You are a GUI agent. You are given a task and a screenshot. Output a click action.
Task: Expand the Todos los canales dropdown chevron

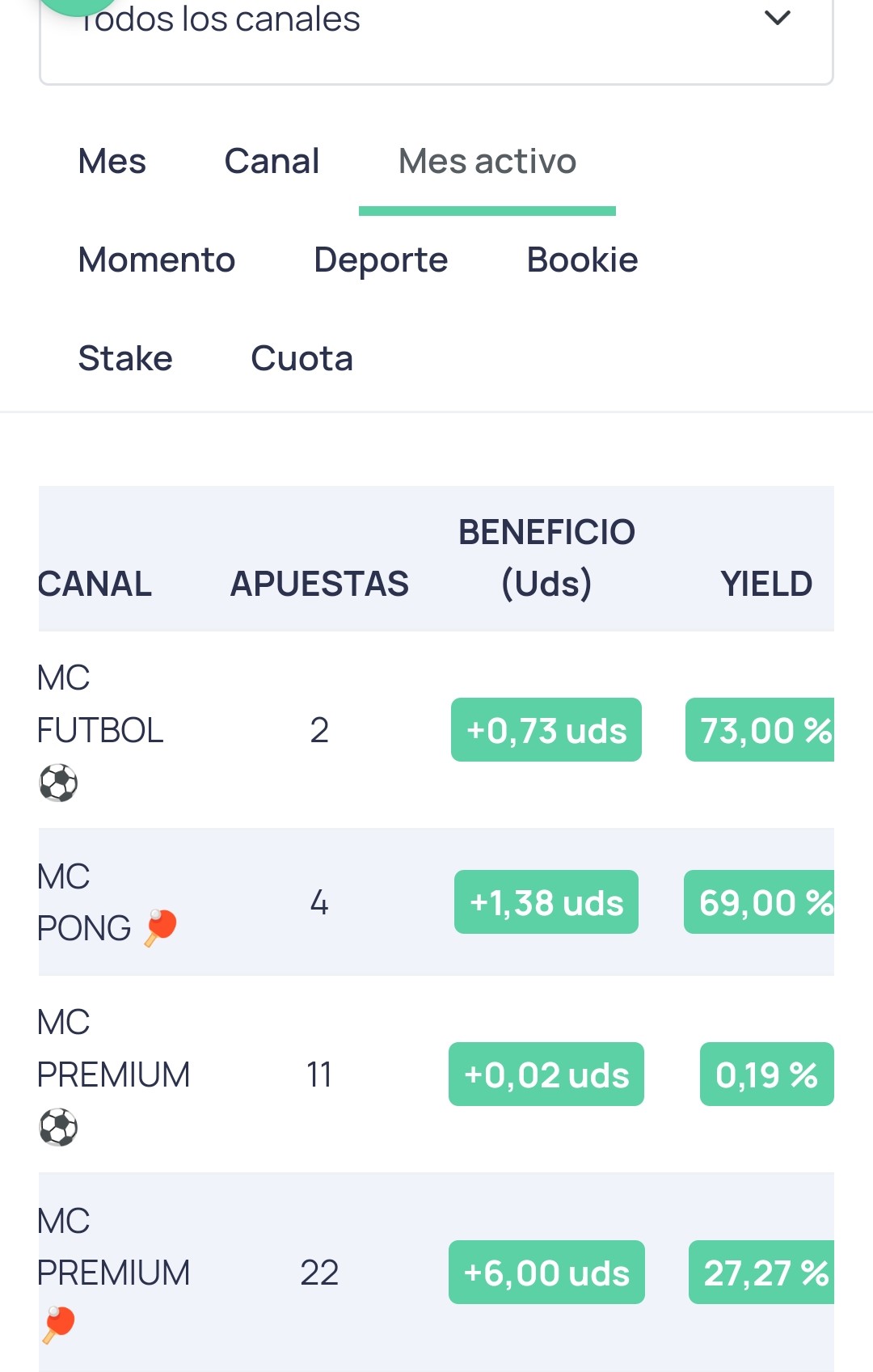[777, 18]
